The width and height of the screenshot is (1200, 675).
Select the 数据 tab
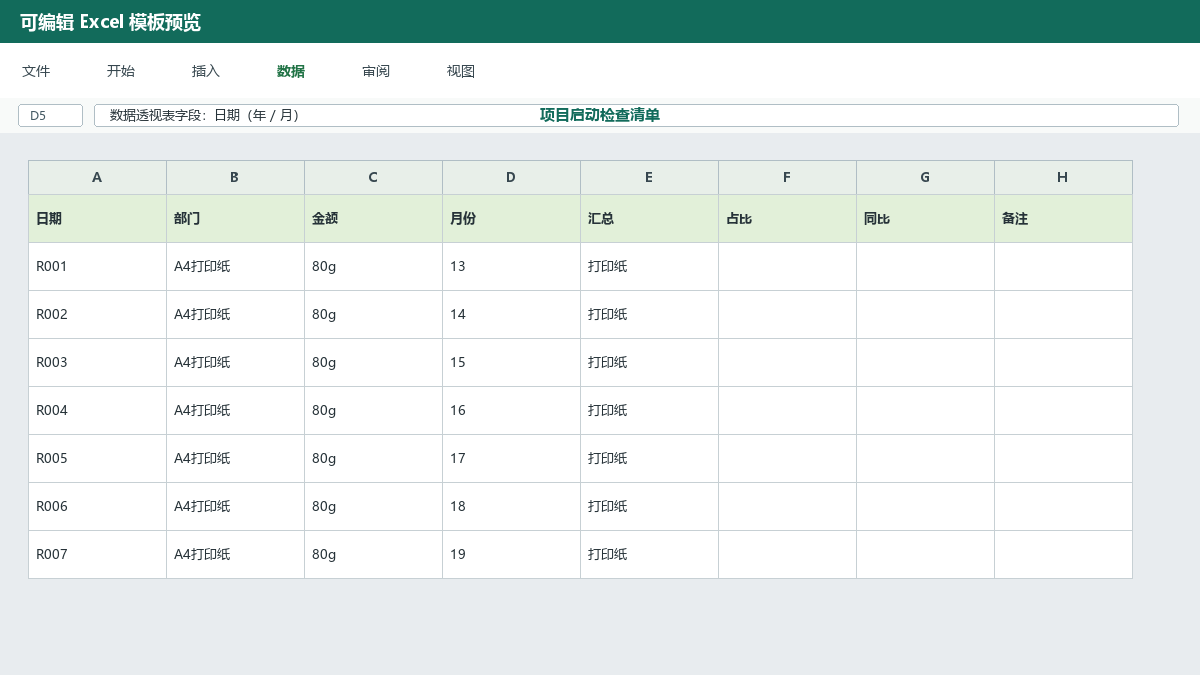pos(291,71)
